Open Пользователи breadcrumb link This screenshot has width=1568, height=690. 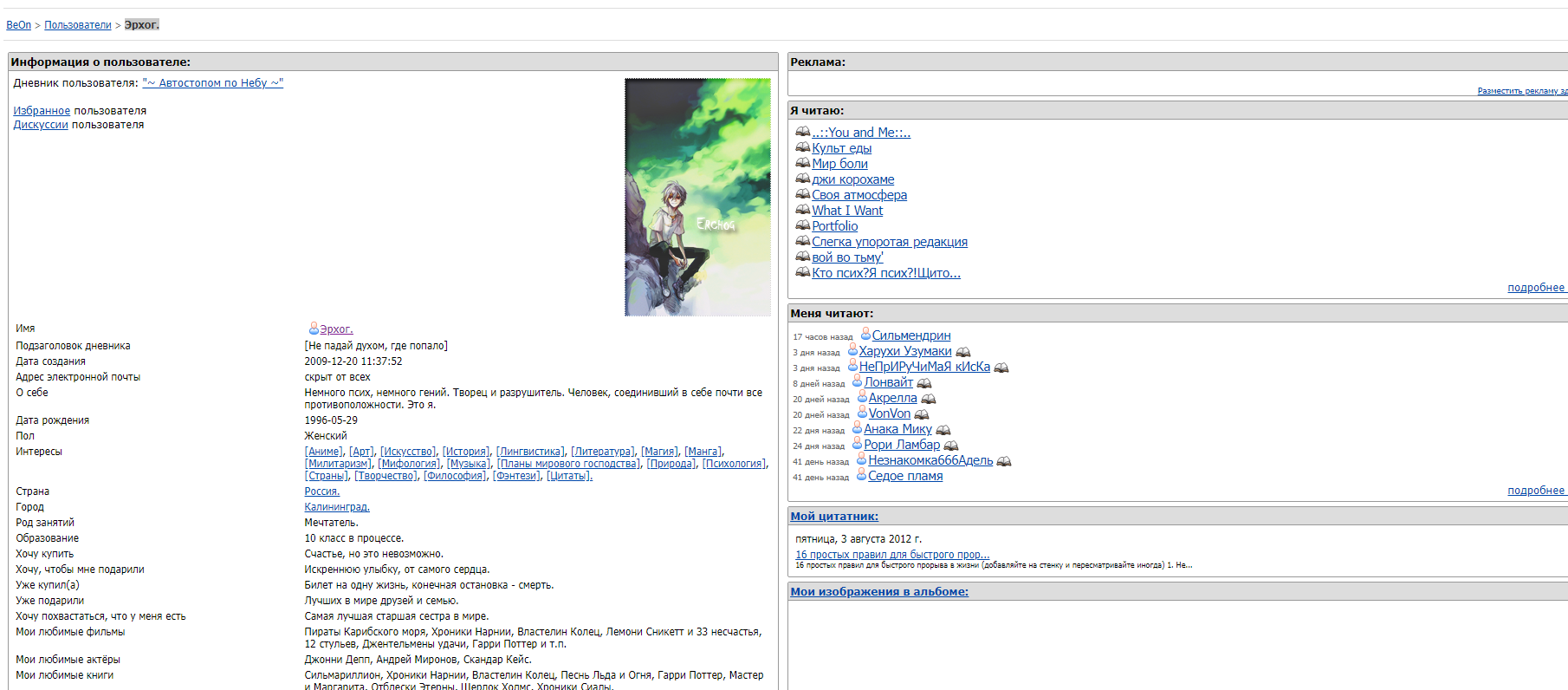click(78, 25)
